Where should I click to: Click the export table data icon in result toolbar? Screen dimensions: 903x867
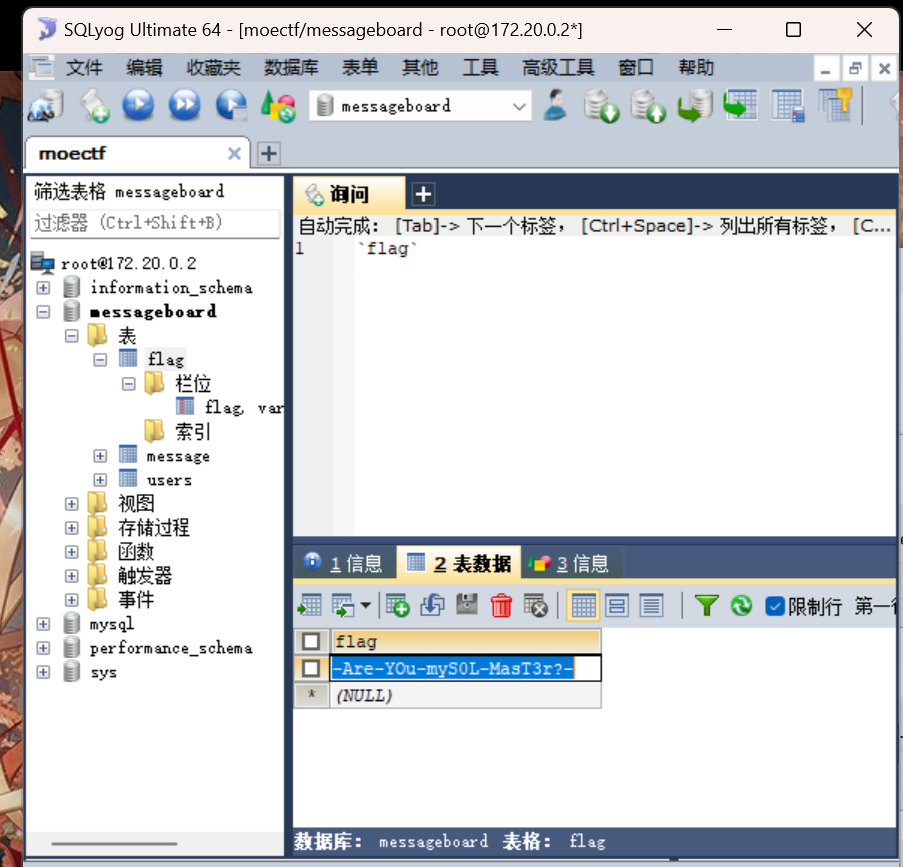point(310,605)
